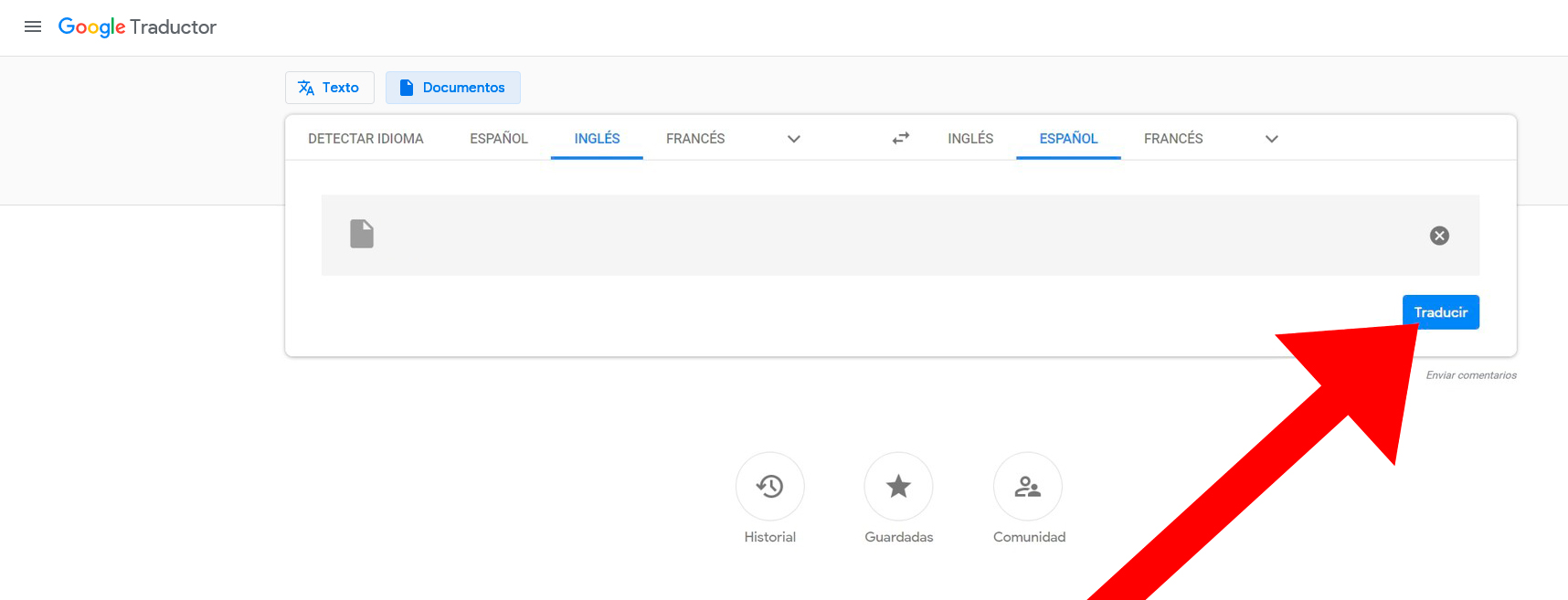The image size is (1568, 600).
Task: Open the Comunidad people icon
Action: (x=1028, y=487)
